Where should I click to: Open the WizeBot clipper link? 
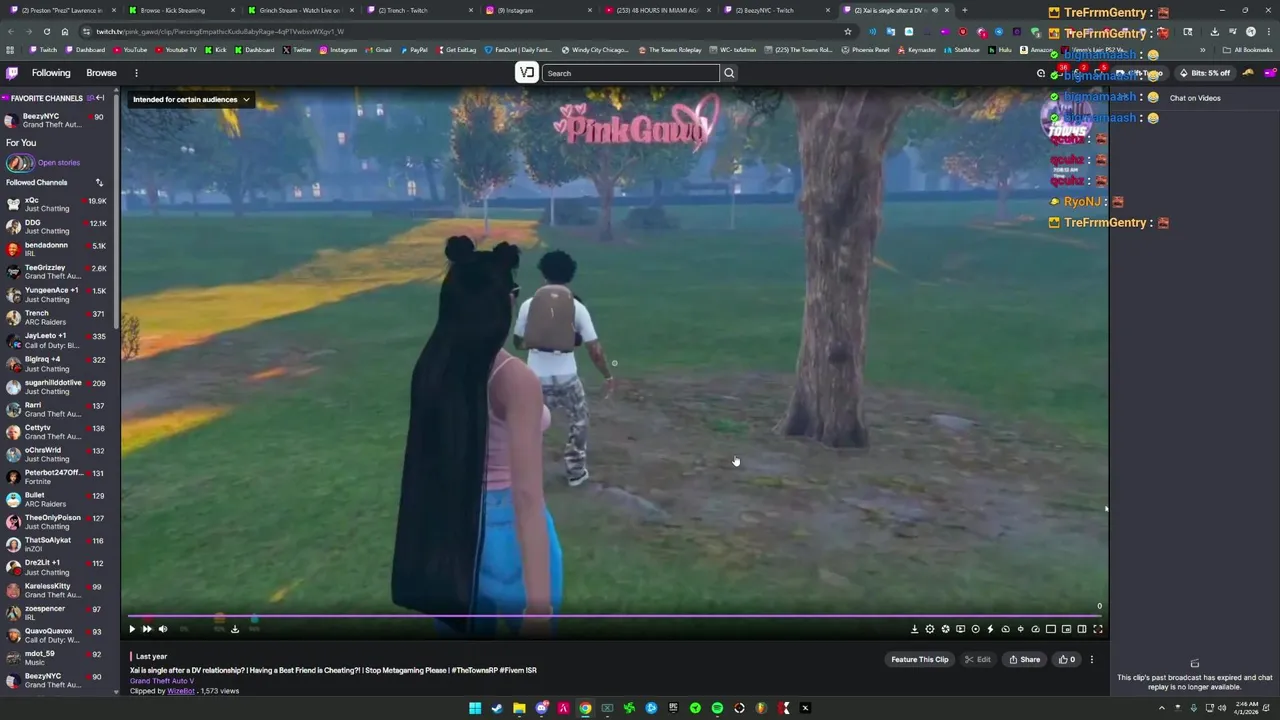181,691
